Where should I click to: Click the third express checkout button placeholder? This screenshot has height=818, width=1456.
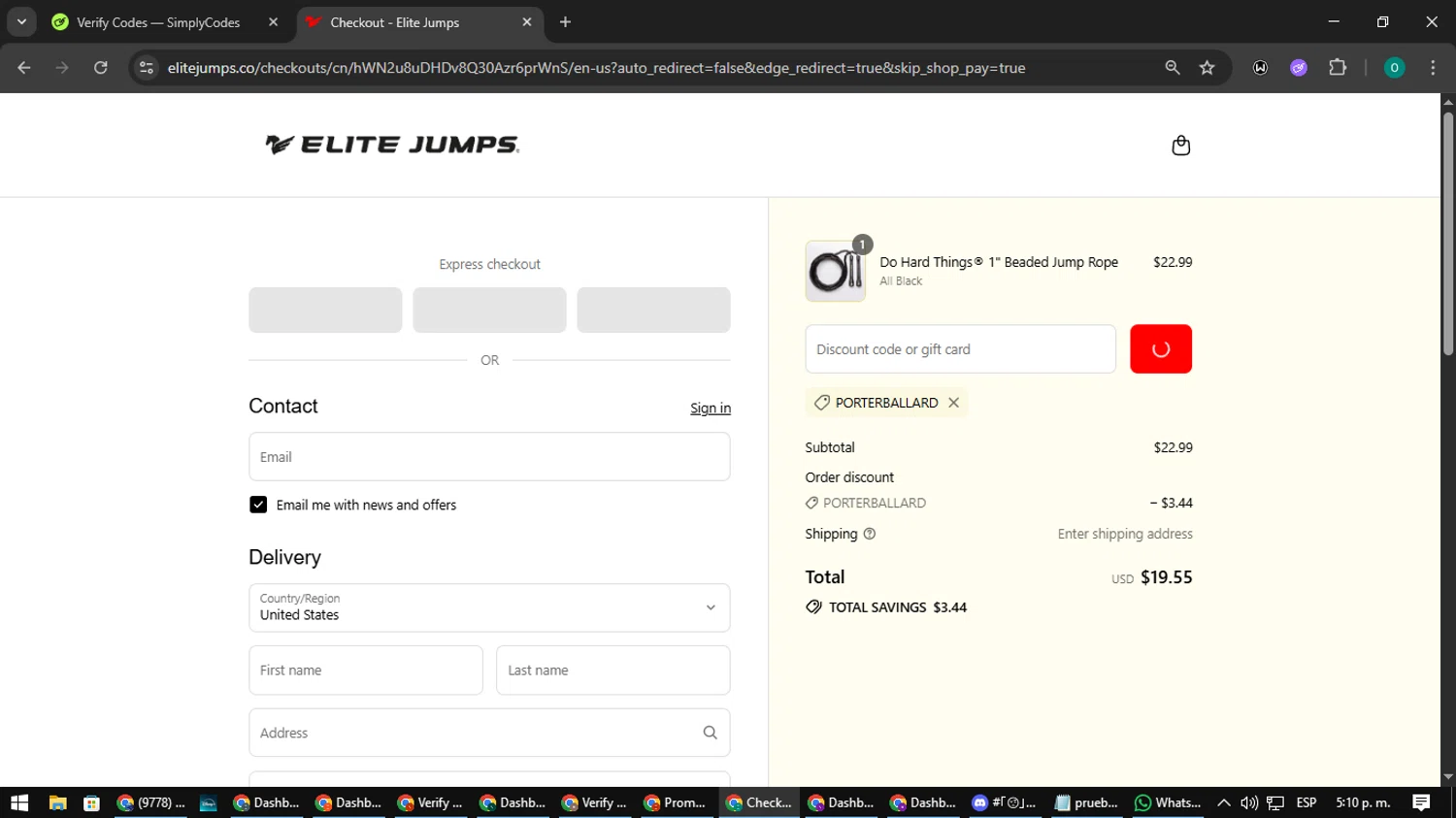653,310
